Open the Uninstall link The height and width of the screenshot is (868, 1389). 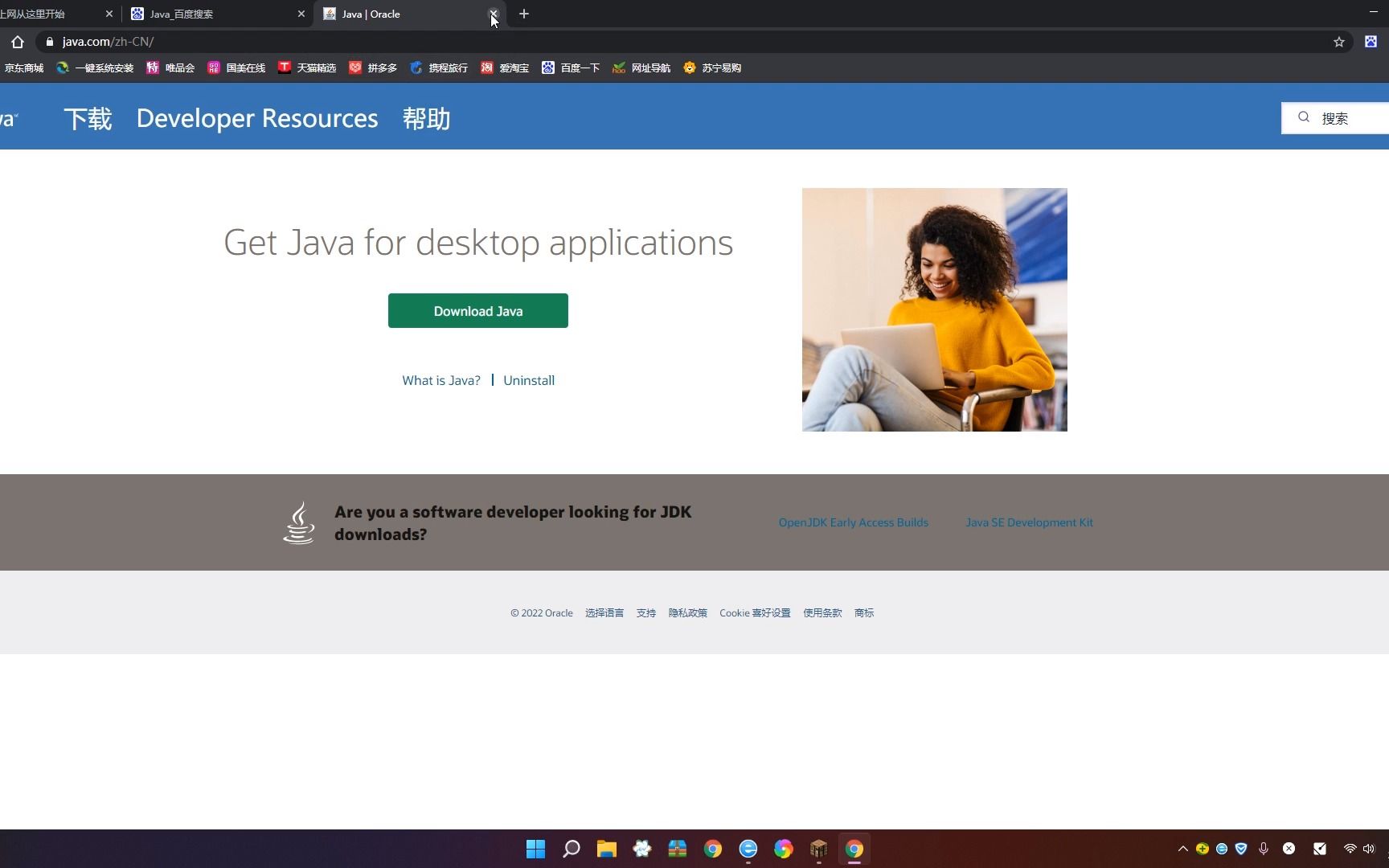coord(529,380)
